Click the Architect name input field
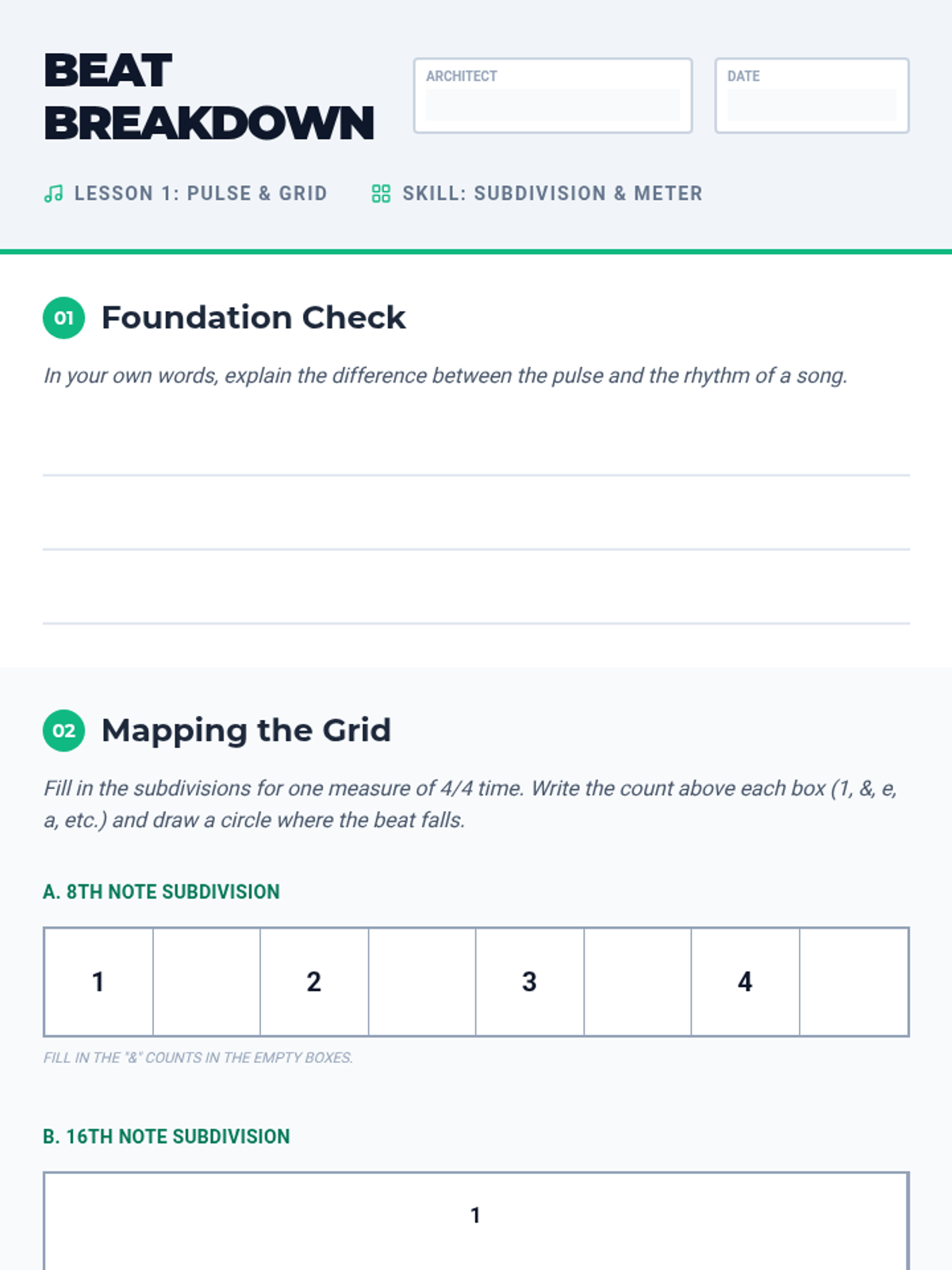Viewport: 952px width, 1270px height. pos(552,105)
